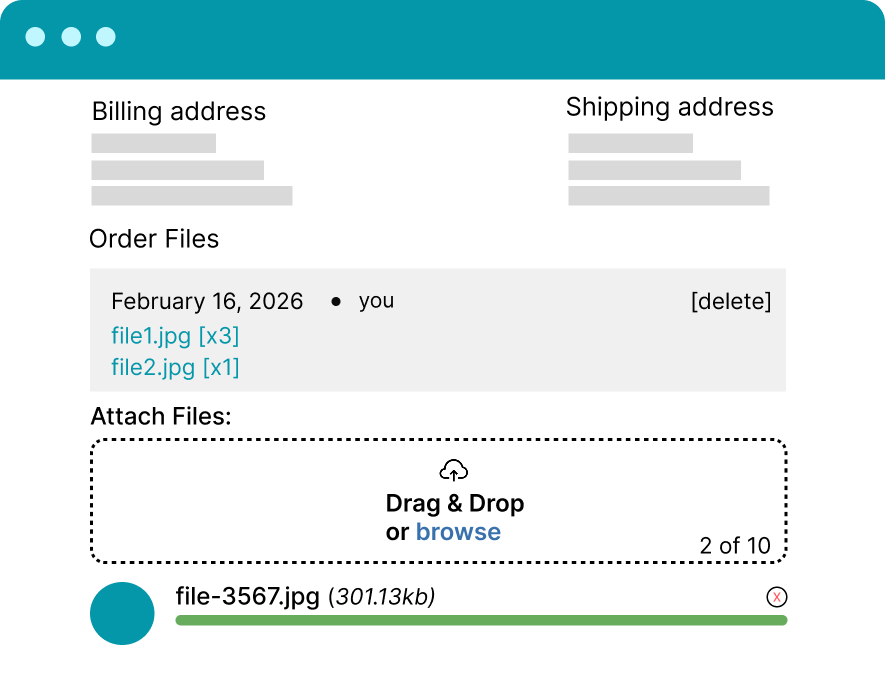Click the 2 of 10 file counter
The height and width of the screenshot is (696, 887).
pos(736,546)
